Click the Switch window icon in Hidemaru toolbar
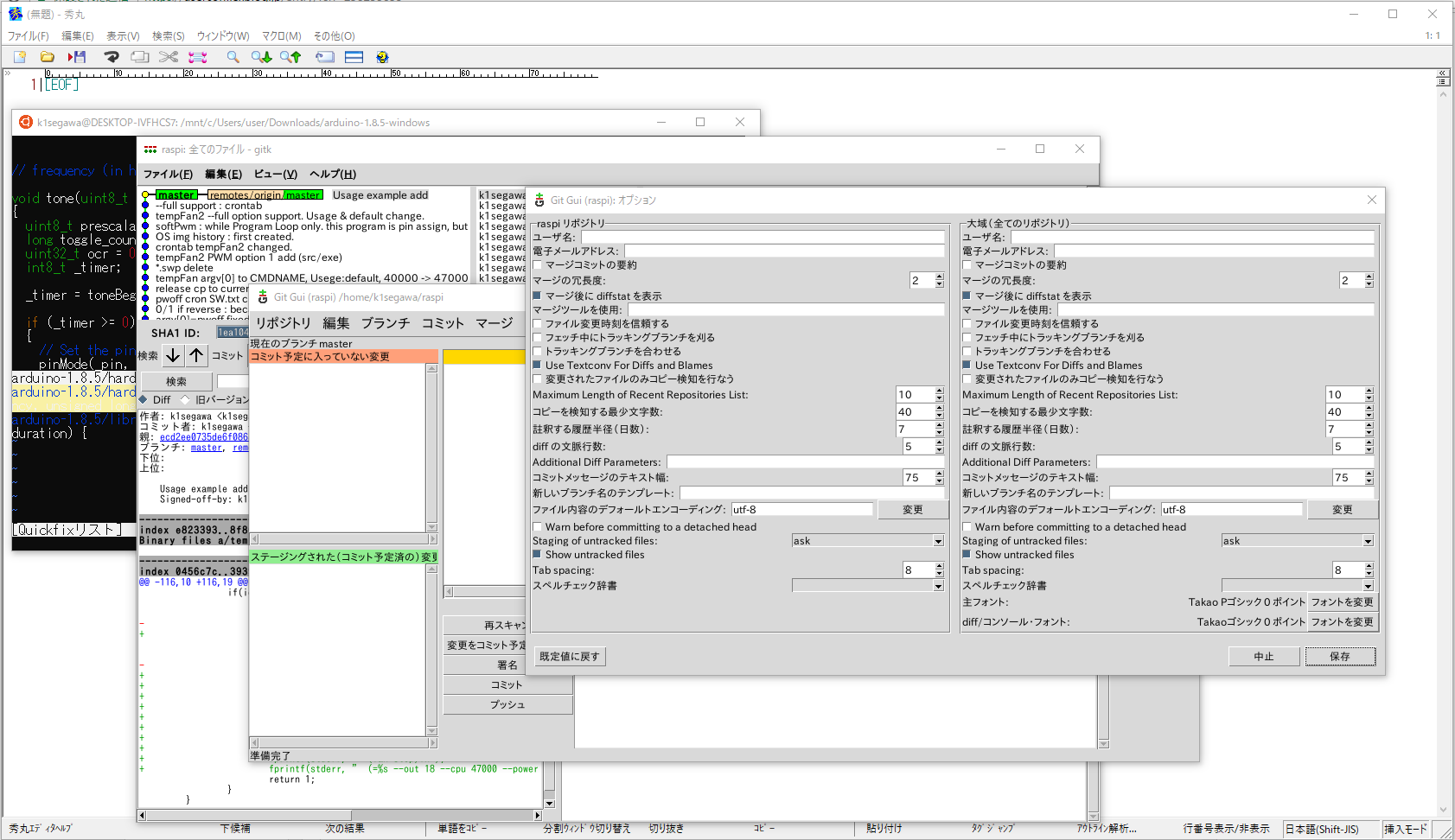The height and width of the screenshot is (840, 1455). coord(325,57)
